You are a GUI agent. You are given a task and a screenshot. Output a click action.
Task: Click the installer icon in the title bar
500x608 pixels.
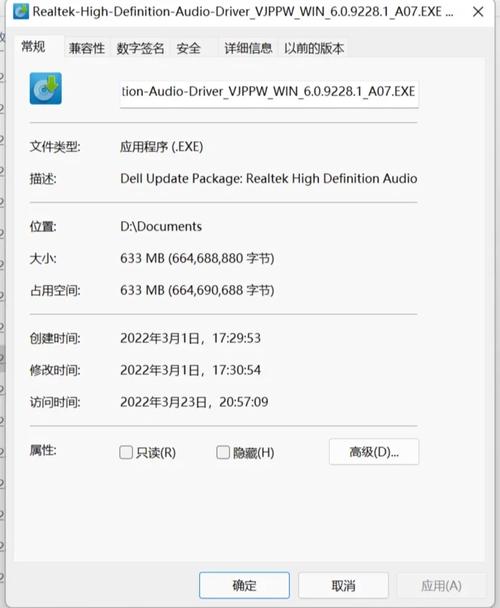(21, 11)
